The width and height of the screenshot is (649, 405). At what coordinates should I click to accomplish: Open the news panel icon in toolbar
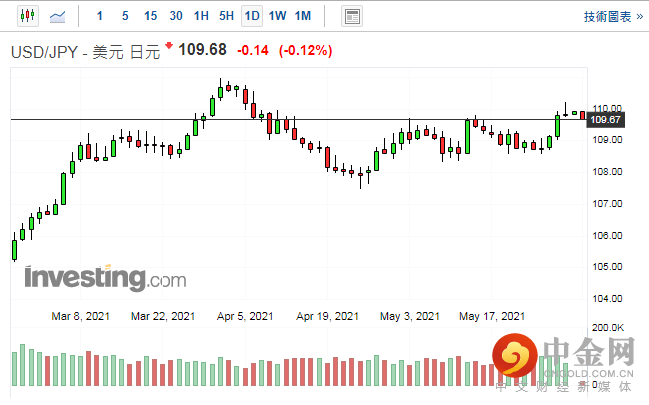pos(352,17)
